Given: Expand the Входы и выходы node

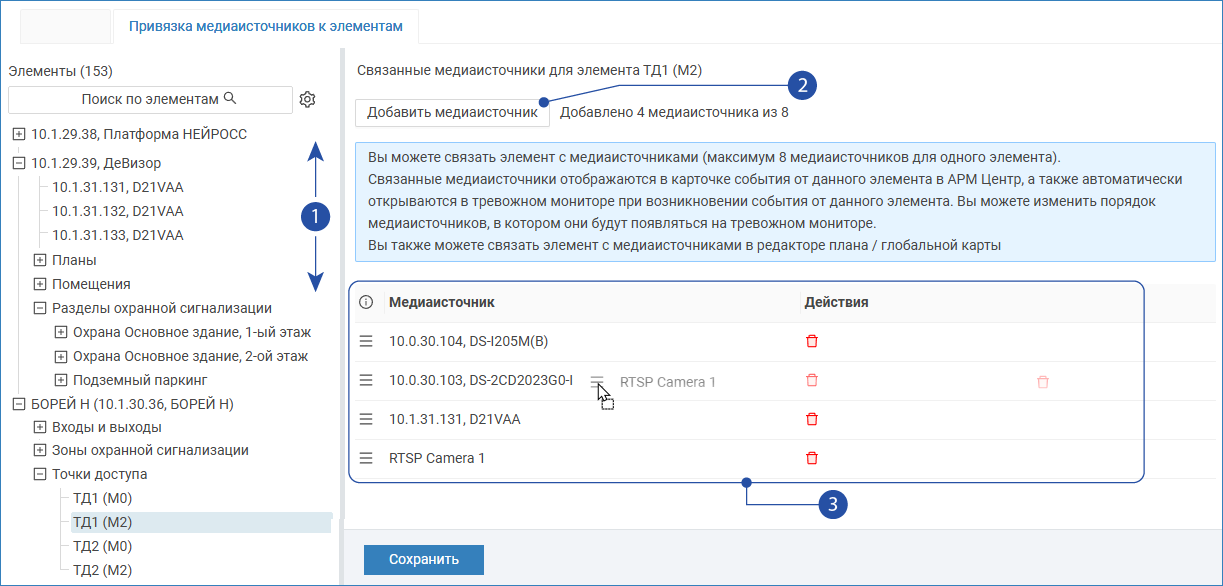Looking at the screenshot, I should [40, 427].
